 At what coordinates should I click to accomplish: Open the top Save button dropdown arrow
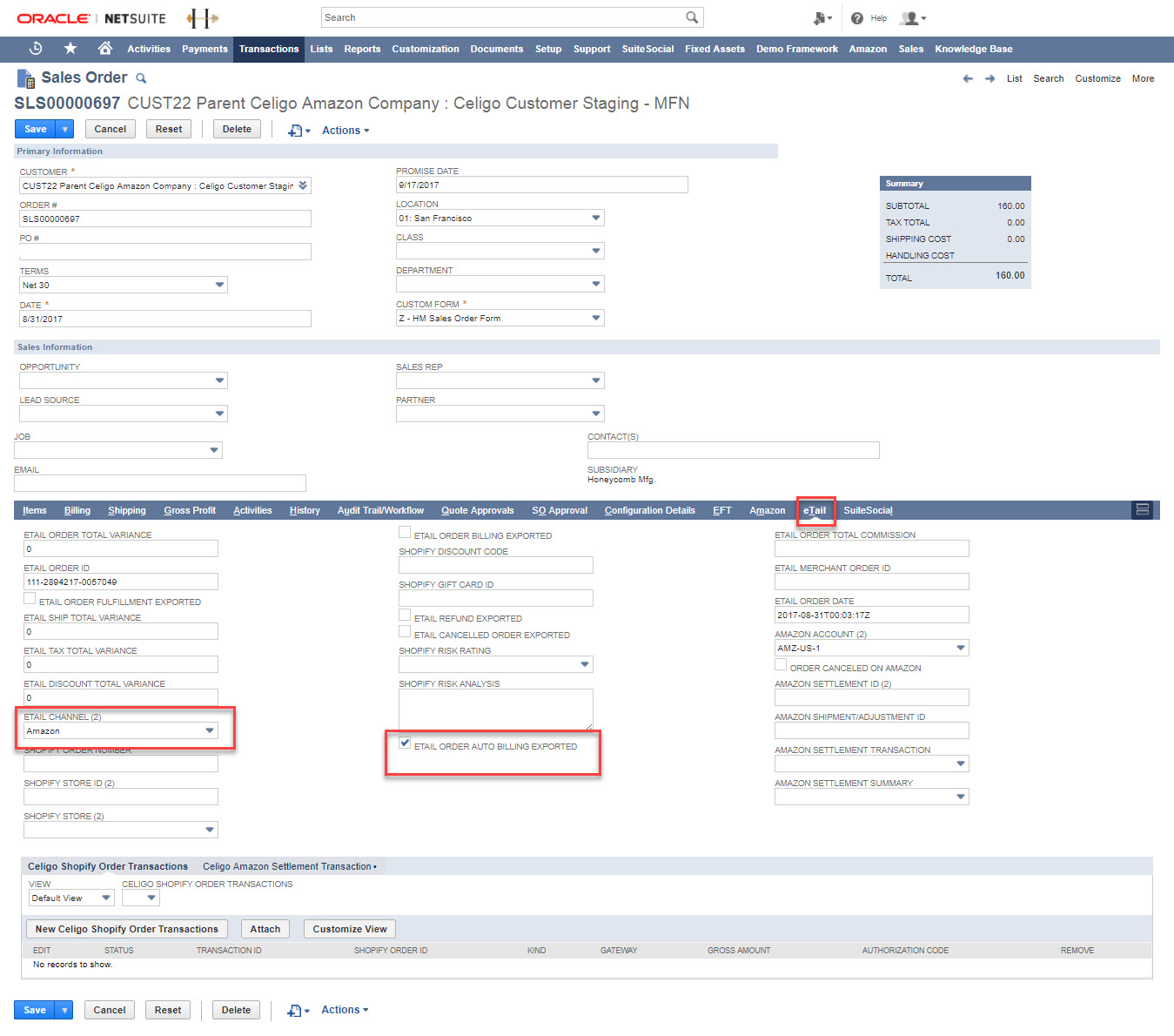(x=64, y=129)
